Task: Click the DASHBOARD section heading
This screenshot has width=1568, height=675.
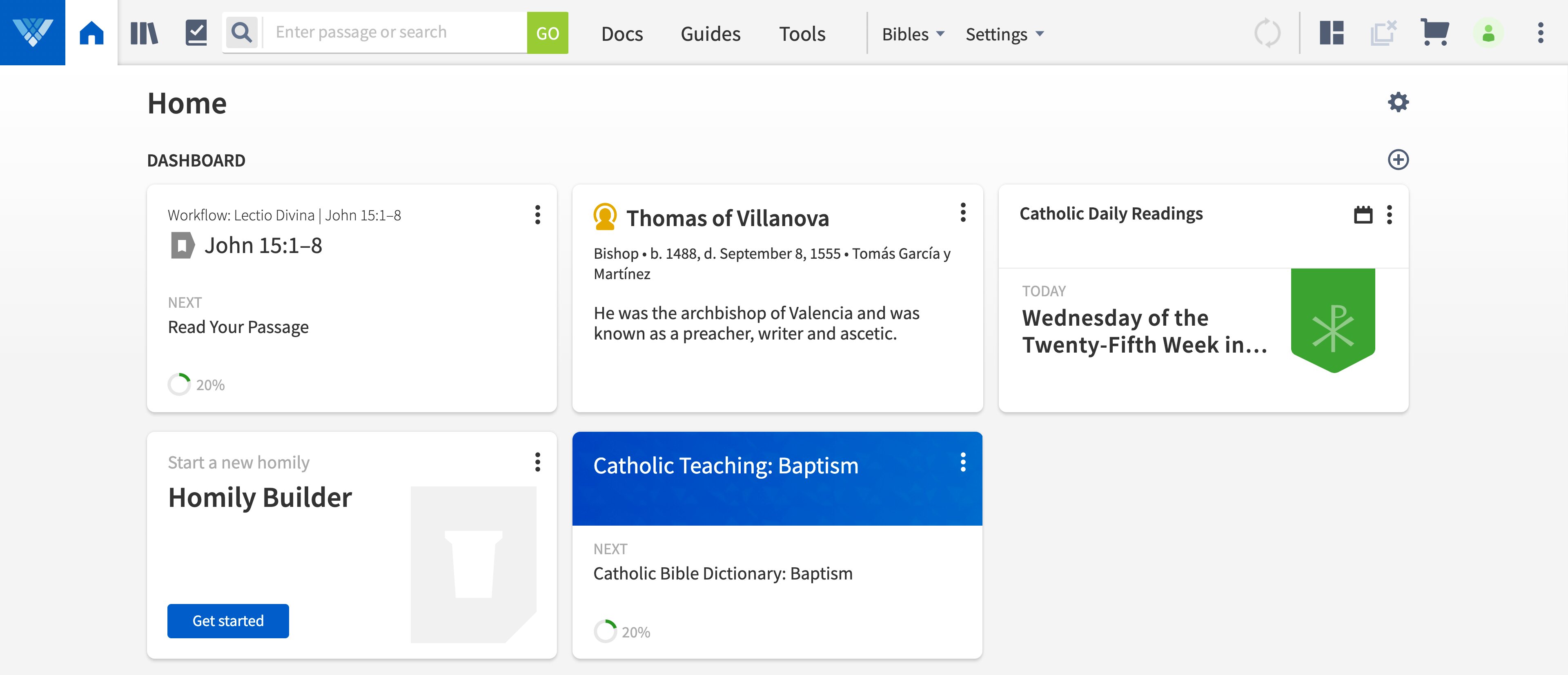Action: (x=196, y=160)
